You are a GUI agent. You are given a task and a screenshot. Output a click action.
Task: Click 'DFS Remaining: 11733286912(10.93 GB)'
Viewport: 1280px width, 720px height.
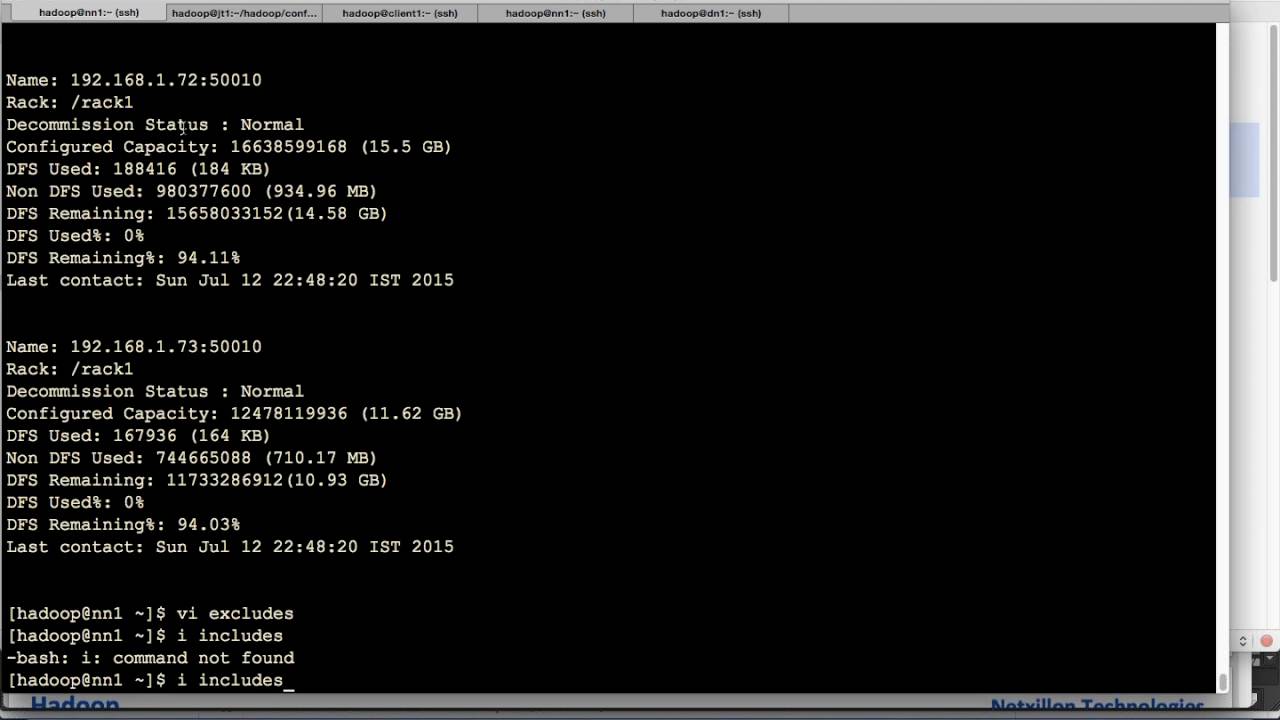(197, 480)
